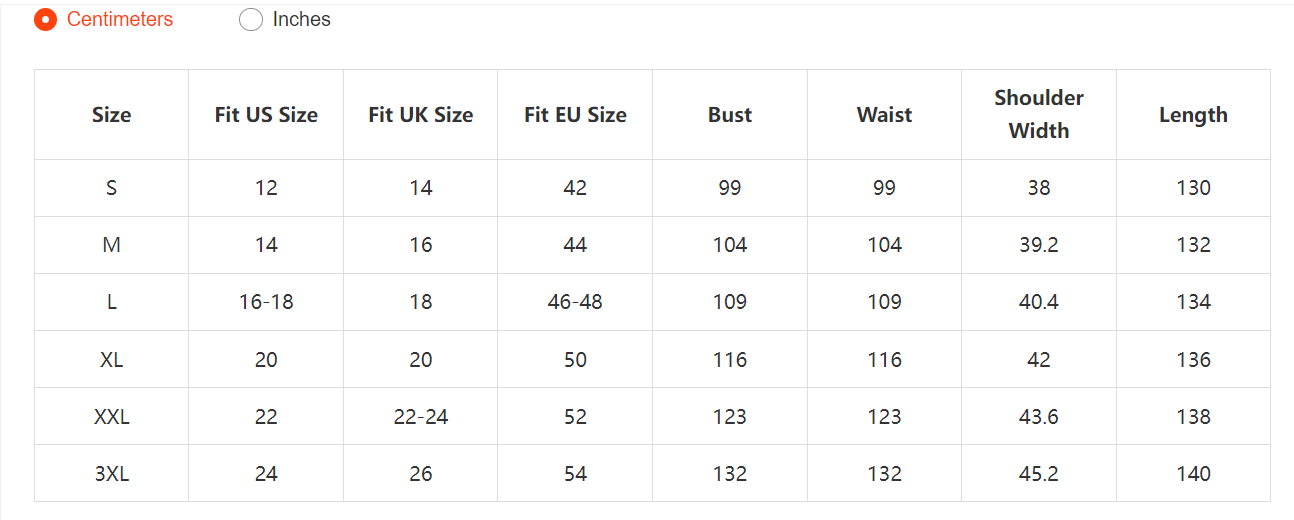Select the M size row cell
The height and width of the screenshot is (520, 1294).
pos(111,245)
